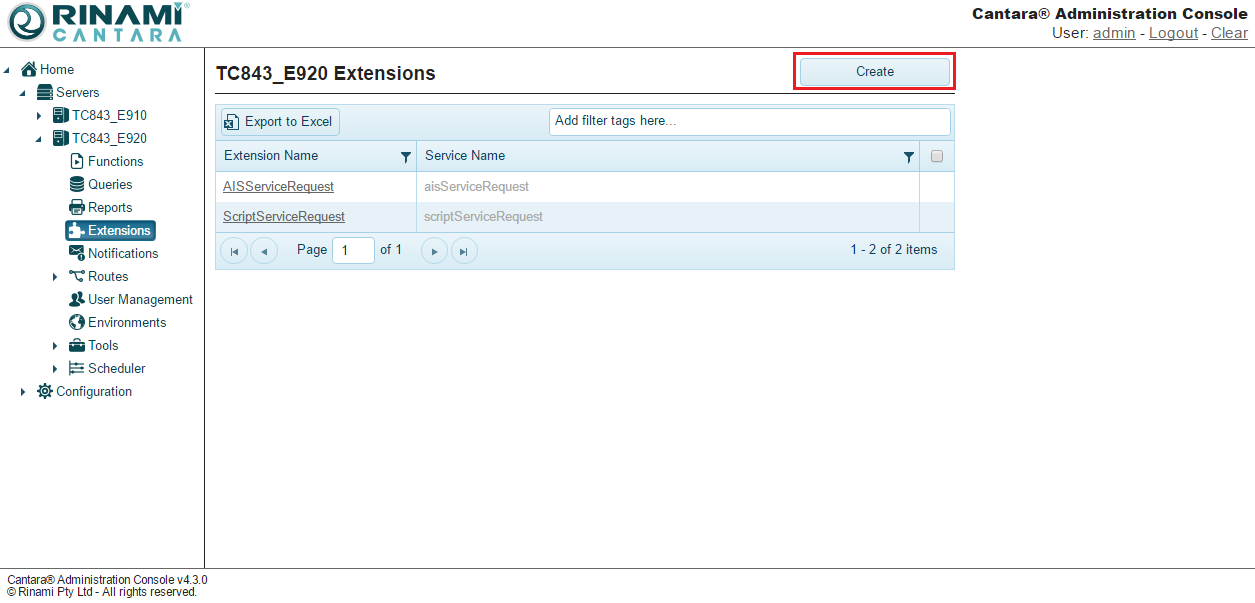The height and width of the screenshot is (603, 1255).
Task: Select Scheduler in the navigation tree
Action: click(x=116, y=368)
